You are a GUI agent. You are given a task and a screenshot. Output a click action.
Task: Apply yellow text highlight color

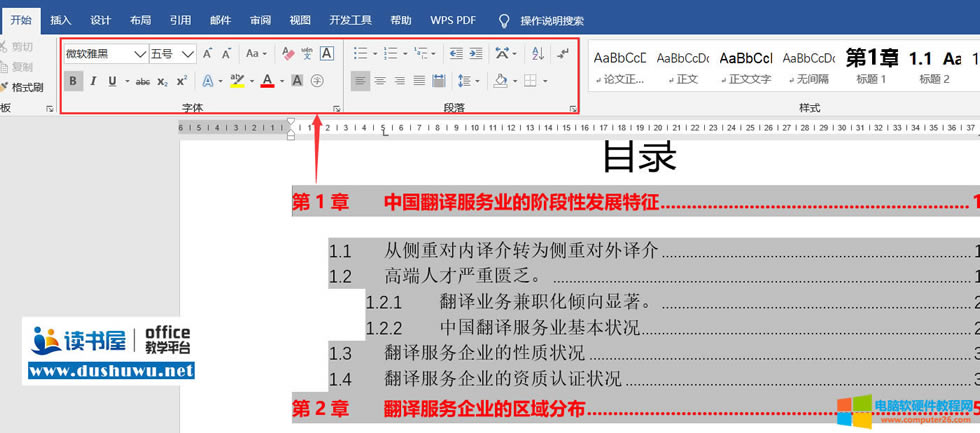[x=236, y=81]
